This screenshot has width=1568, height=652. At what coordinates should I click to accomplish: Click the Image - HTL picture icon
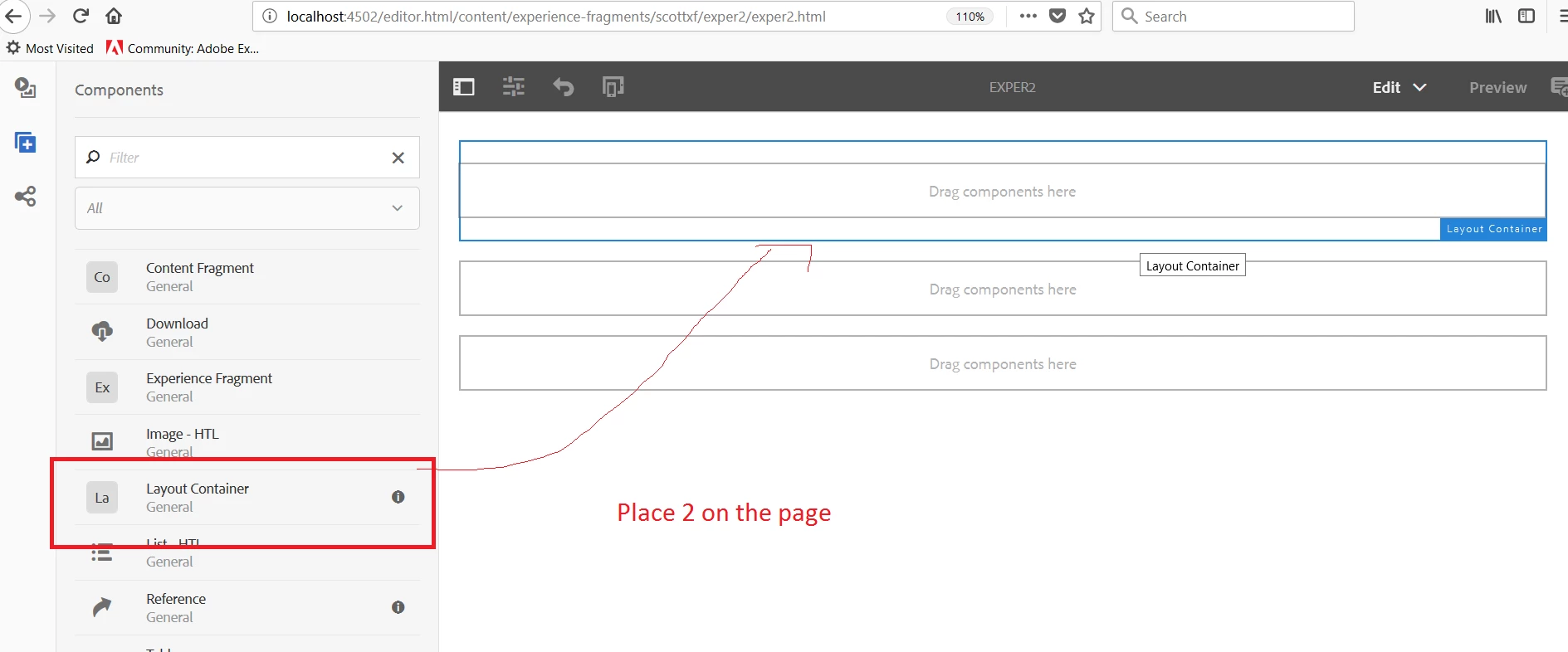coord(102,441)
